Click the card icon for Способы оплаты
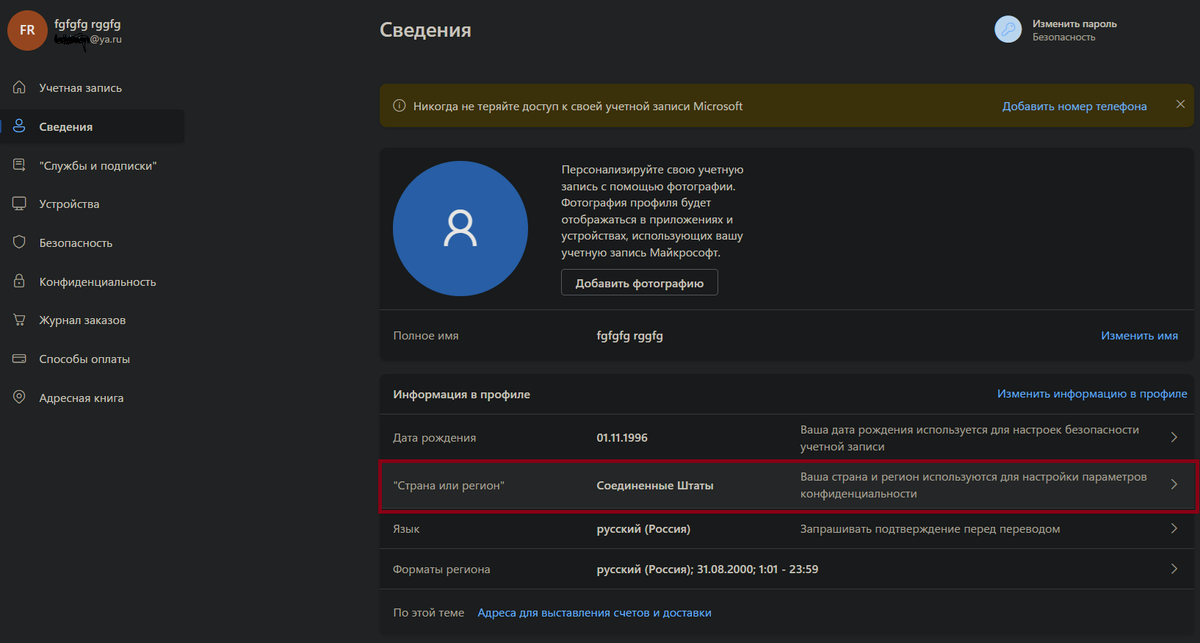The image size is (1200, 643). [19, 359]
